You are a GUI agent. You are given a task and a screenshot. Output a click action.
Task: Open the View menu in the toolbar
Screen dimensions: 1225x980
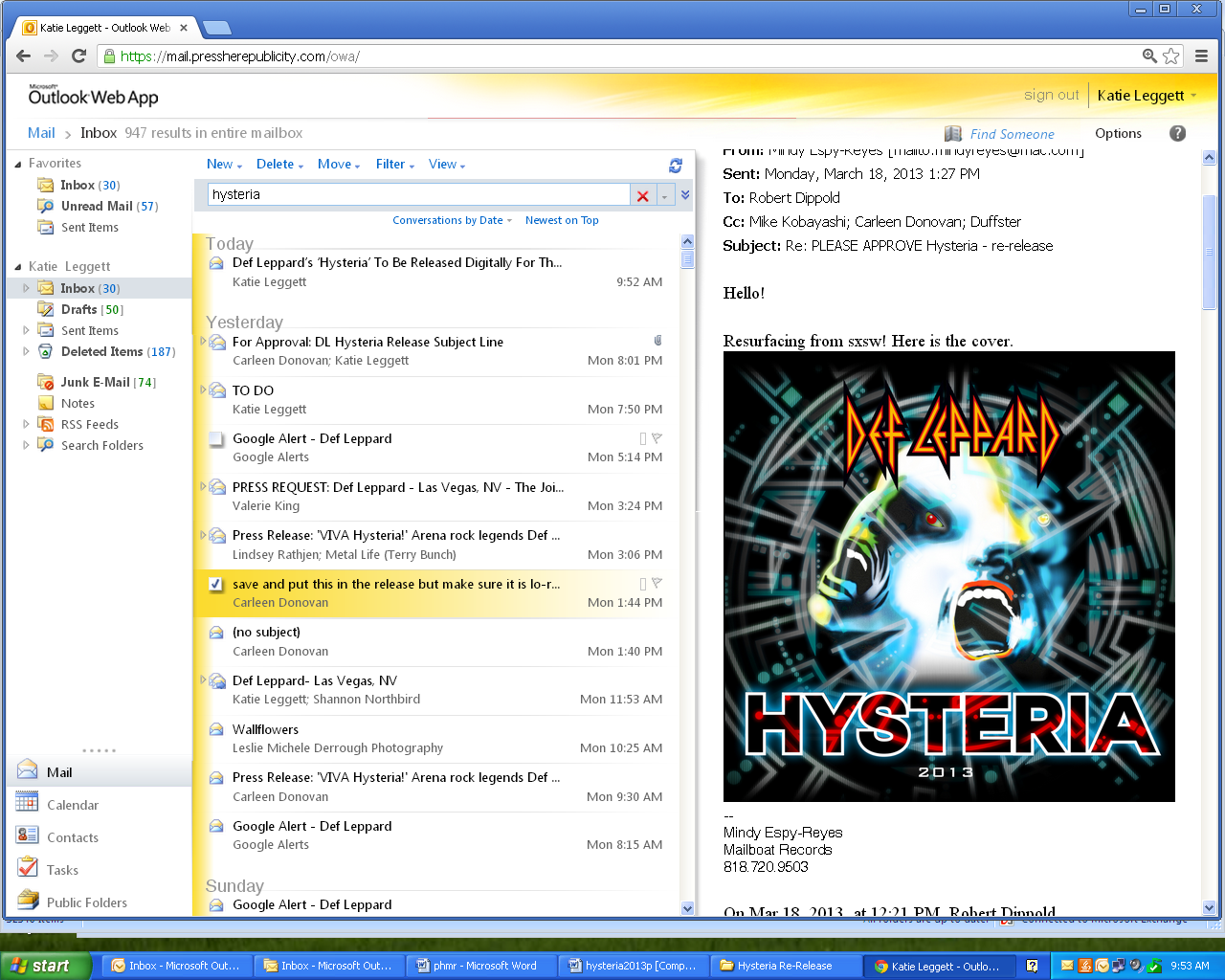tap(446, 165)
